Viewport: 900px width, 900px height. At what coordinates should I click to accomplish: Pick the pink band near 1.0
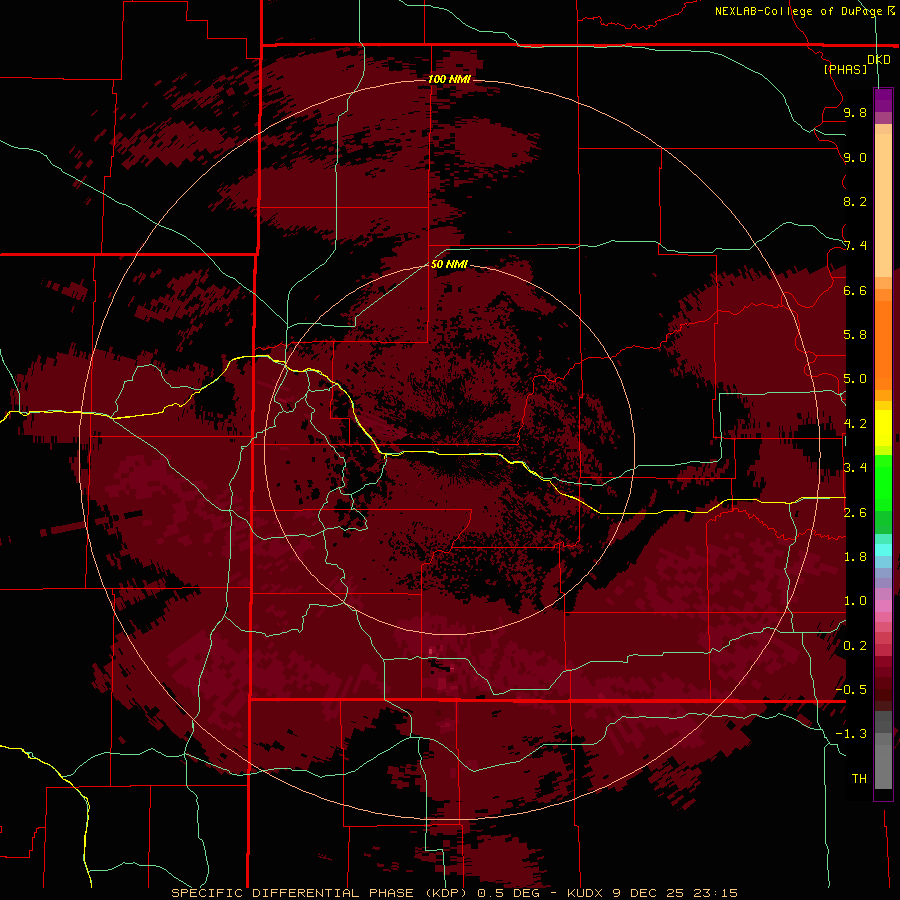click(883, 605)
